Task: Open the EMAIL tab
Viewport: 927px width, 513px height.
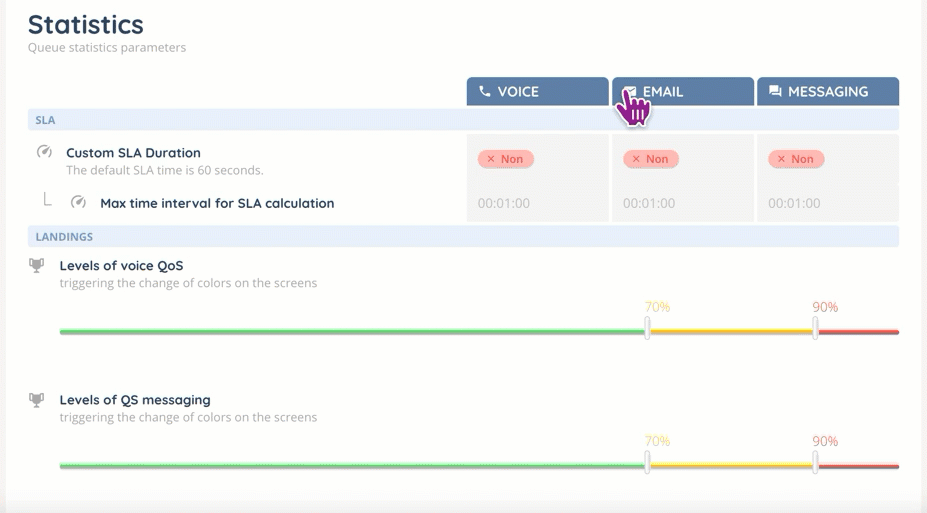Action: point(683,91)
